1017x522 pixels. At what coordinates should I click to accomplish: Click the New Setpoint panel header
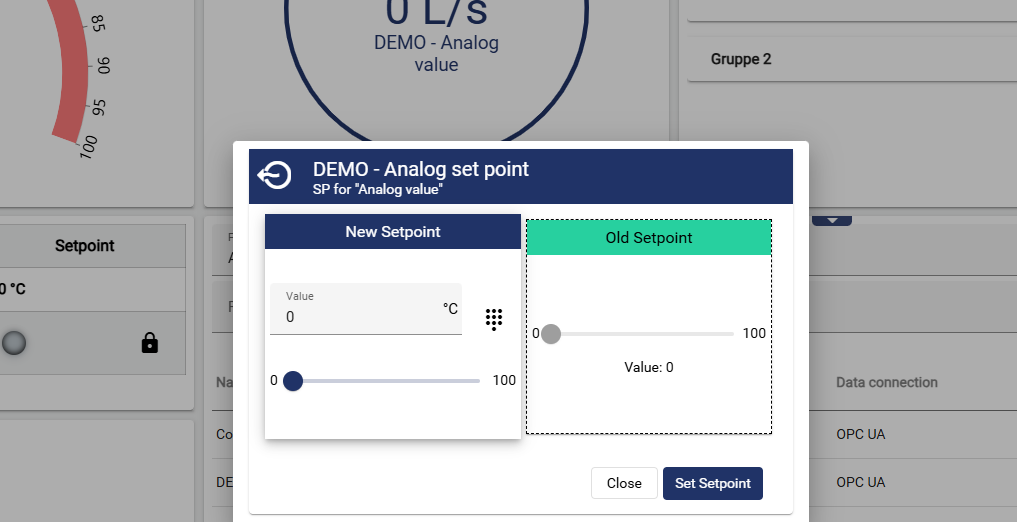pos(392,231)
